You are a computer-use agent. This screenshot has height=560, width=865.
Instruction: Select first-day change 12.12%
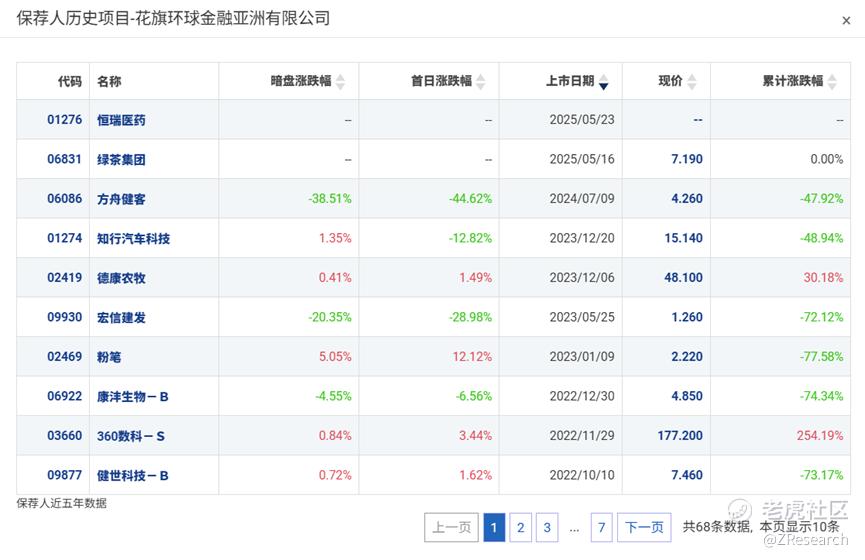click(472, 356)
